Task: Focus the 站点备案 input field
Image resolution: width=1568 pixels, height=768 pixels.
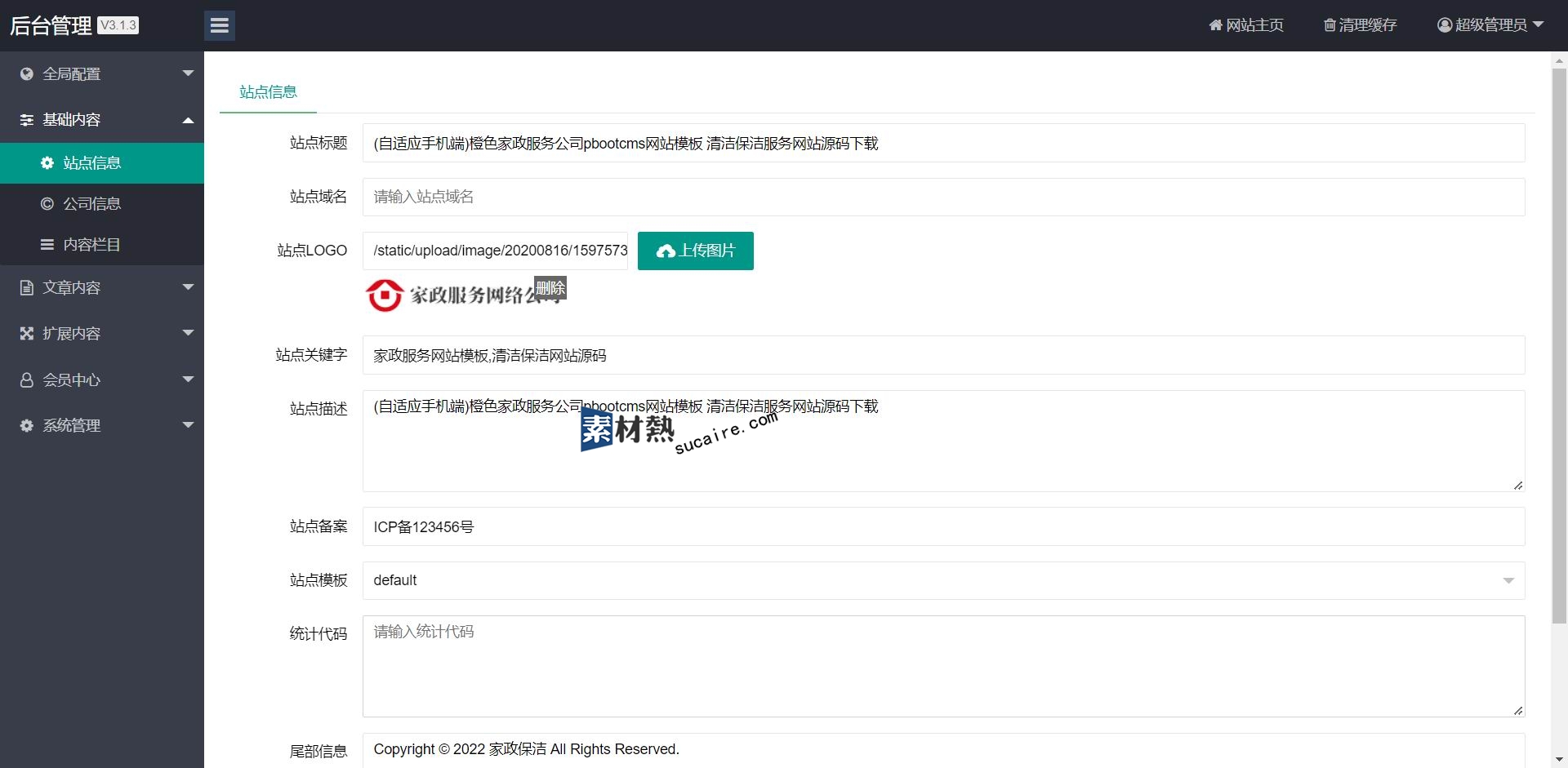Action: click(x=943, y=526)
